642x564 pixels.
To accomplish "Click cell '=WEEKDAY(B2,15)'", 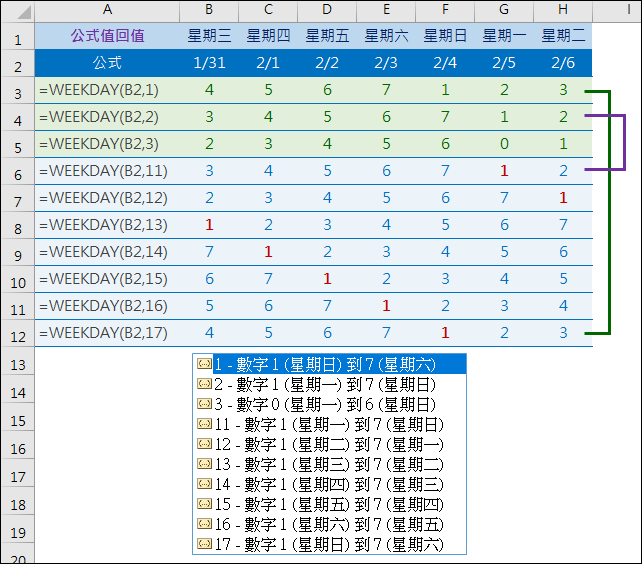I will coord(107,279).
